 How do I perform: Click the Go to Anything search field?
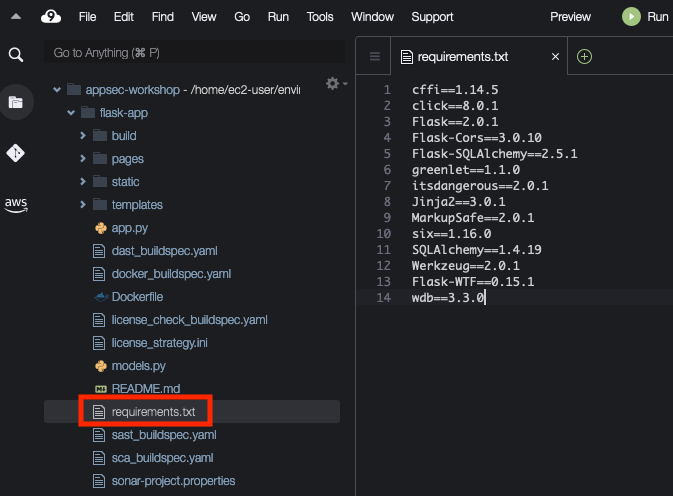pos(194,53)
